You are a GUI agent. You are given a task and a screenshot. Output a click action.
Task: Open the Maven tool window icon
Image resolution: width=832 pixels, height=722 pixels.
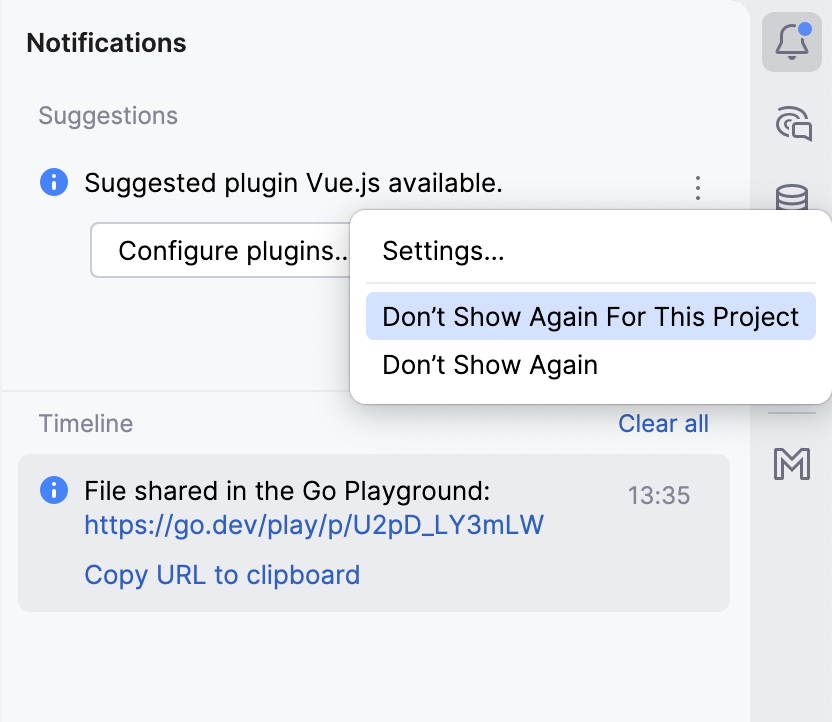[x=792, y=463]
